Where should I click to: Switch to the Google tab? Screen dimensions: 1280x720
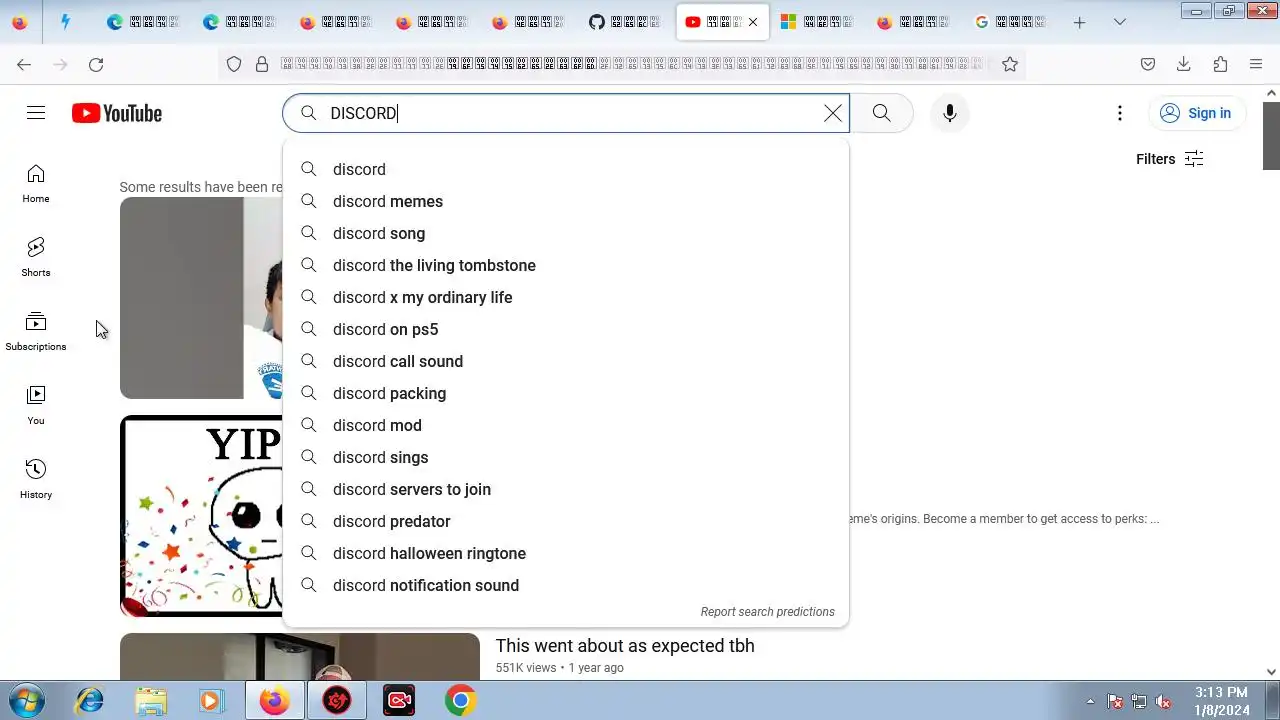tap(1011, 22)
